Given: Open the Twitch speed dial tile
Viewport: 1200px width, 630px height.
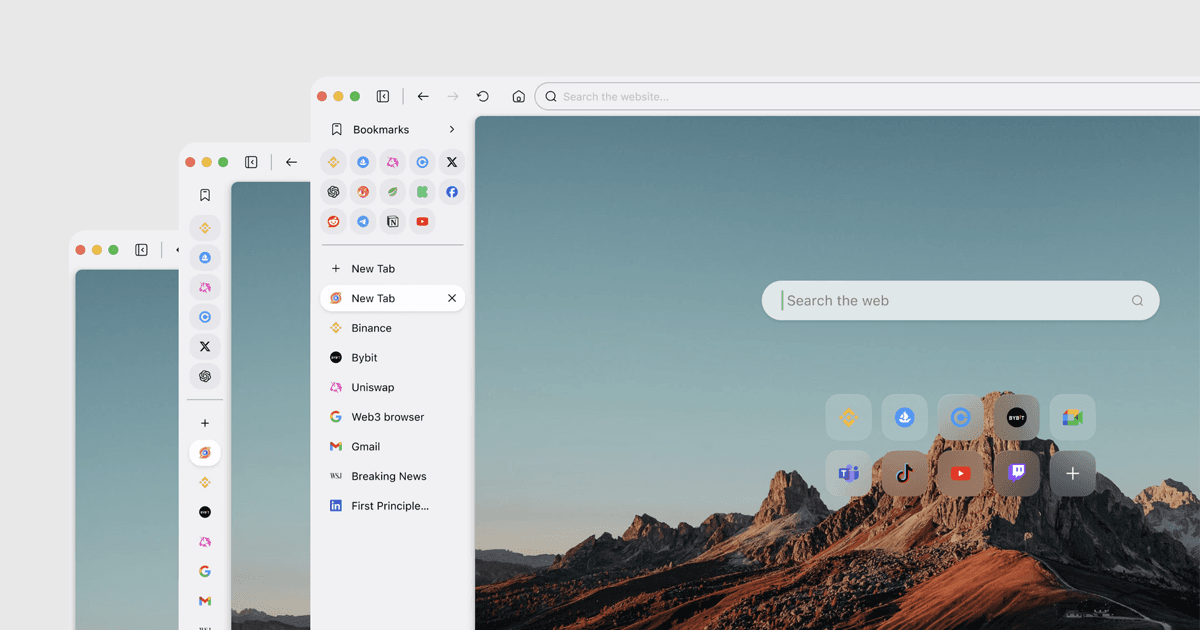Looking at the screenshot, I should [1017, 474].
